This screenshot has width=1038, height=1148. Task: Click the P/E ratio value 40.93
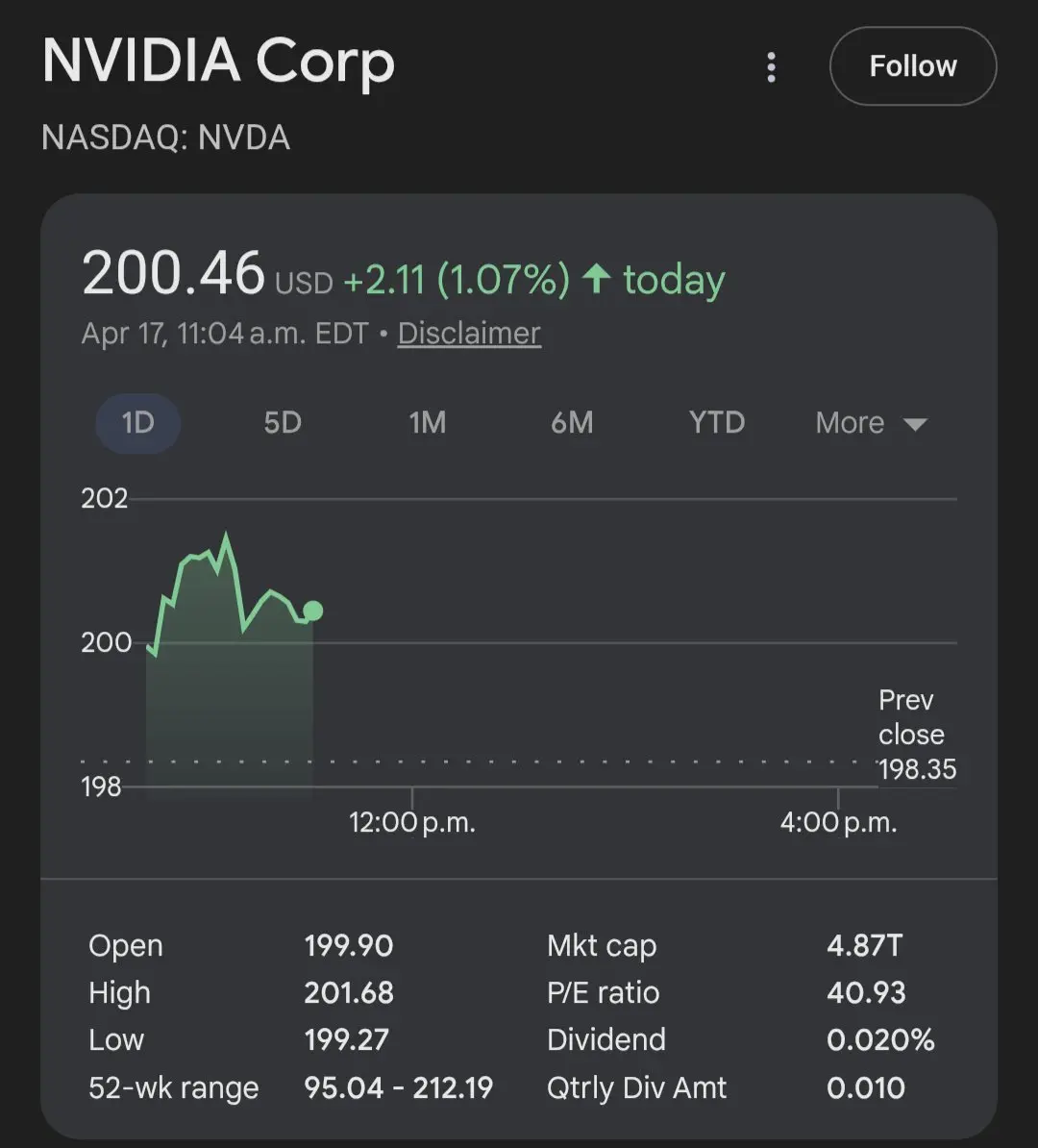[x=866, y=992]
